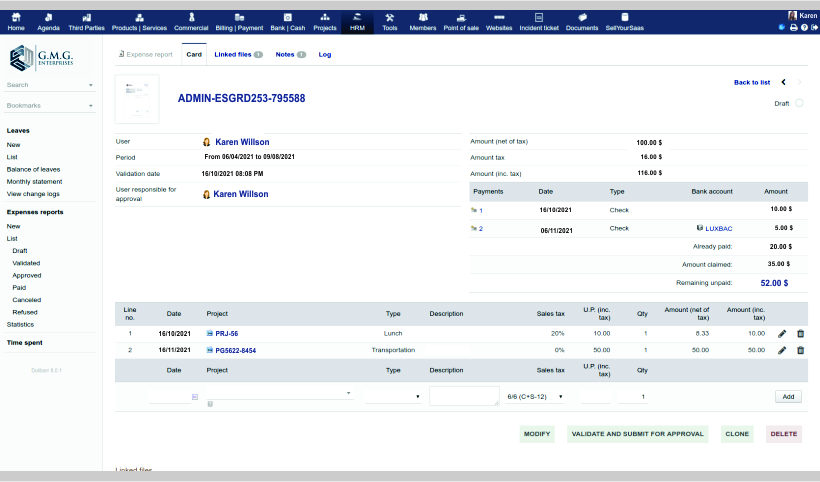Edit line 1 with pencil icon
820x482 pixels.
point(782,333)
